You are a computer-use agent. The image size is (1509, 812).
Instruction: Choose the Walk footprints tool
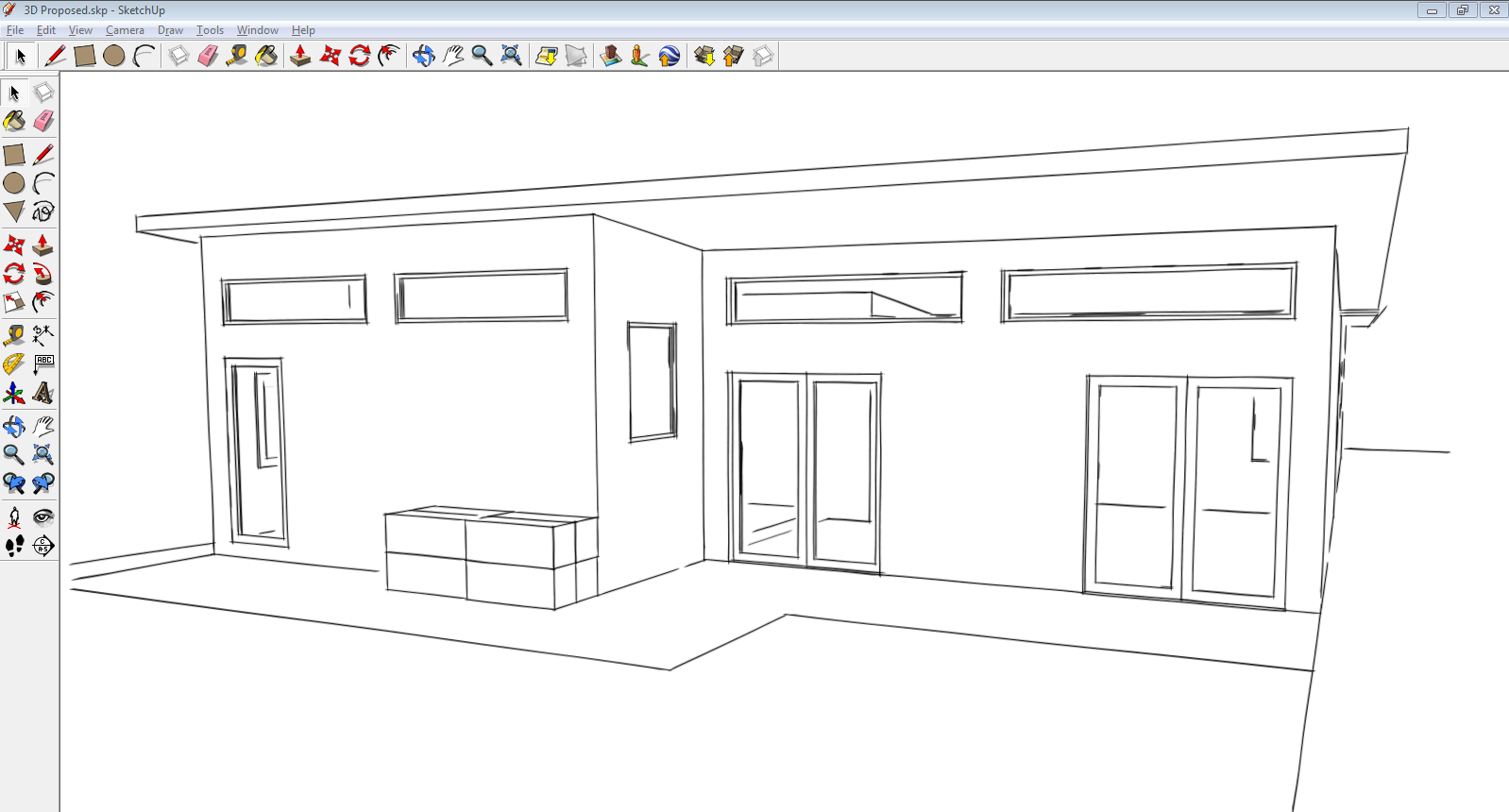[14, 546]
